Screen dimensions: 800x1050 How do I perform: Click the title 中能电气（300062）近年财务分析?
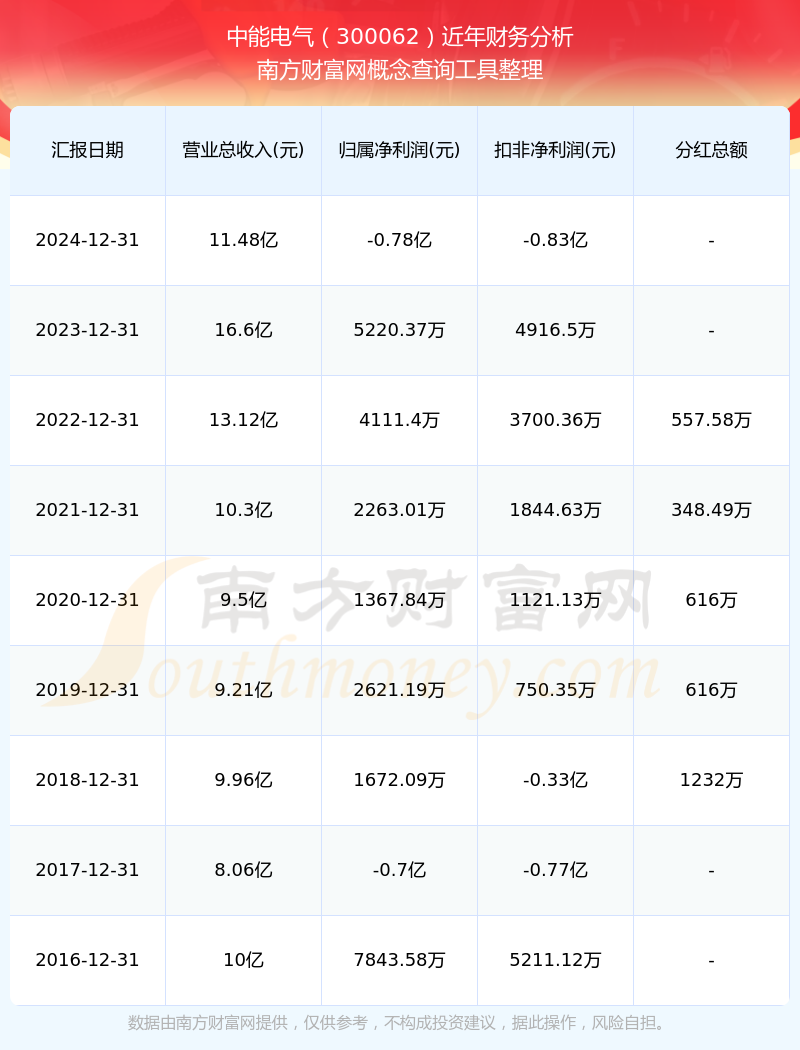pyautogui.click(x=400, y=37)
